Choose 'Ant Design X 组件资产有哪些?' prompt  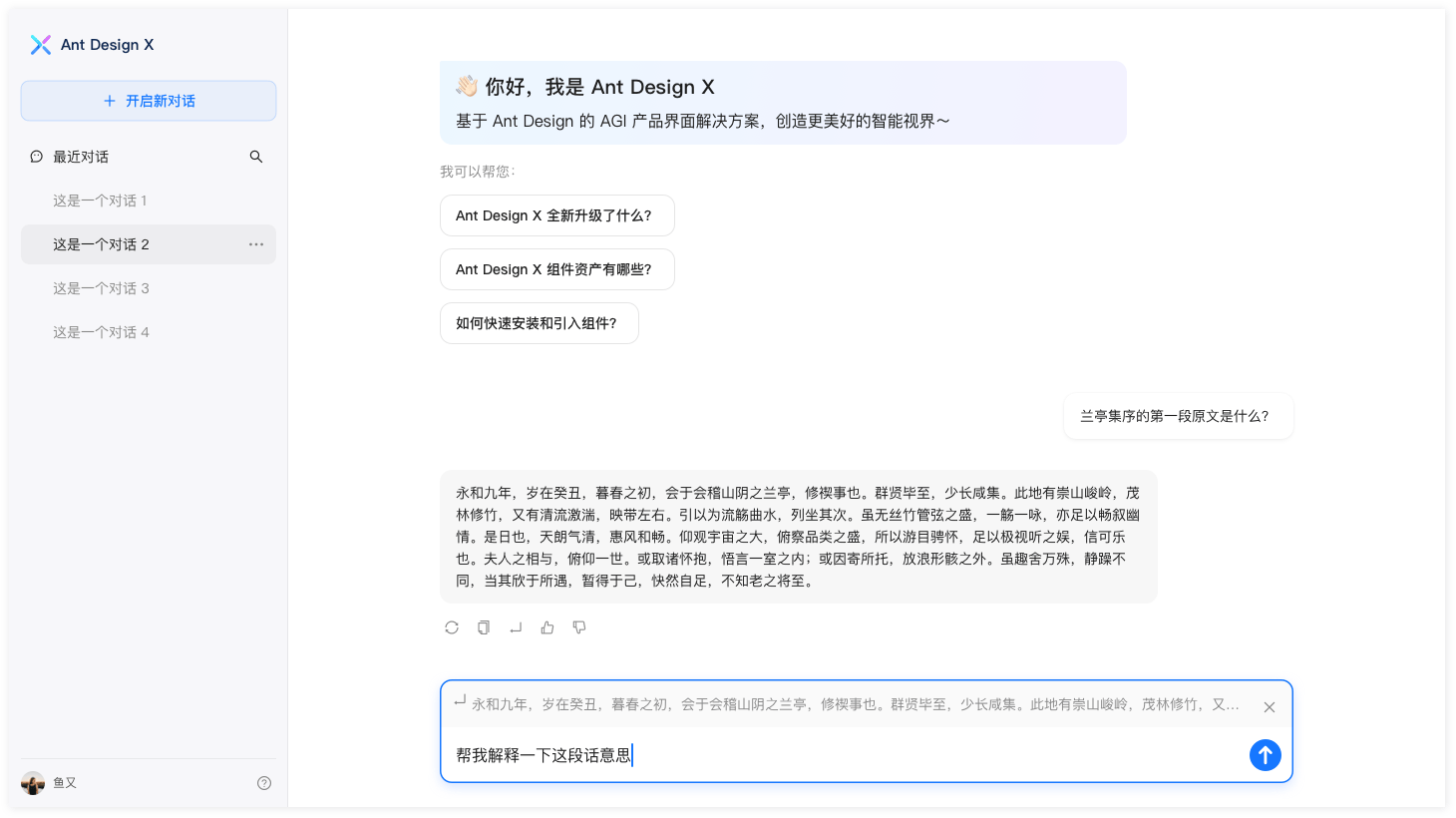click(x=557, y=269)
